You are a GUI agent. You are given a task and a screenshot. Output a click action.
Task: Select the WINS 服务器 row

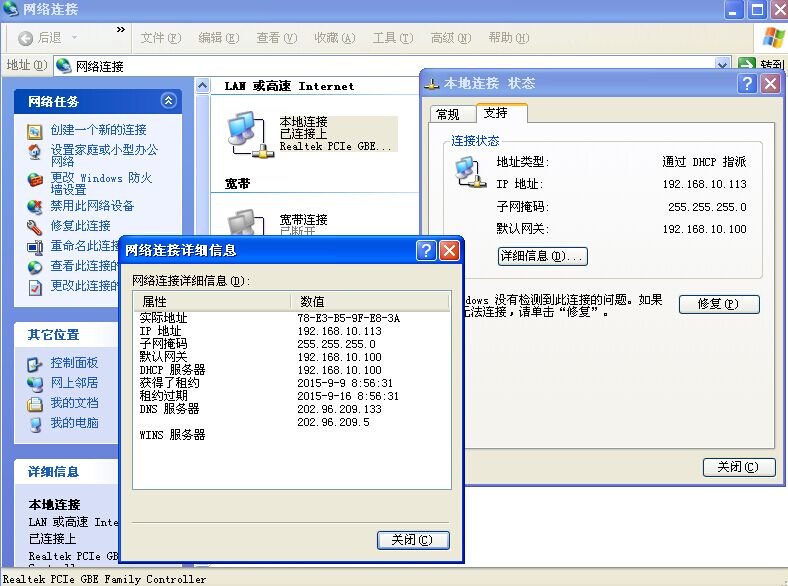[x=292, y=435]
